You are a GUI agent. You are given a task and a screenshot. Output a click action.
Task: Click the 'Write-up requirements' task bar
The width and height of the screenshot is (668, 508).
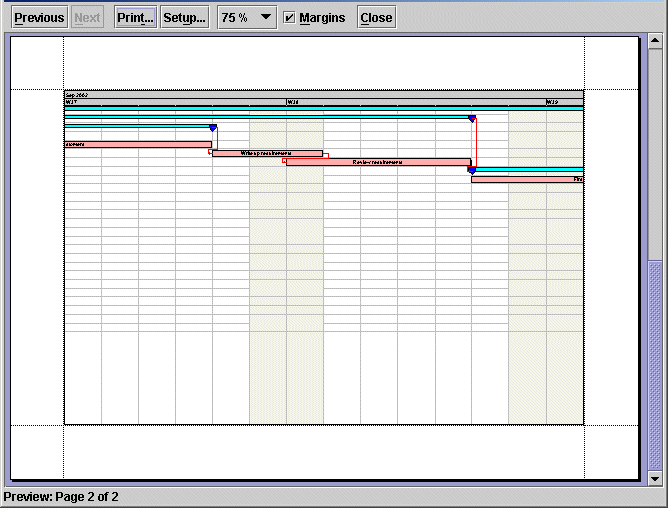click(267, 154)
